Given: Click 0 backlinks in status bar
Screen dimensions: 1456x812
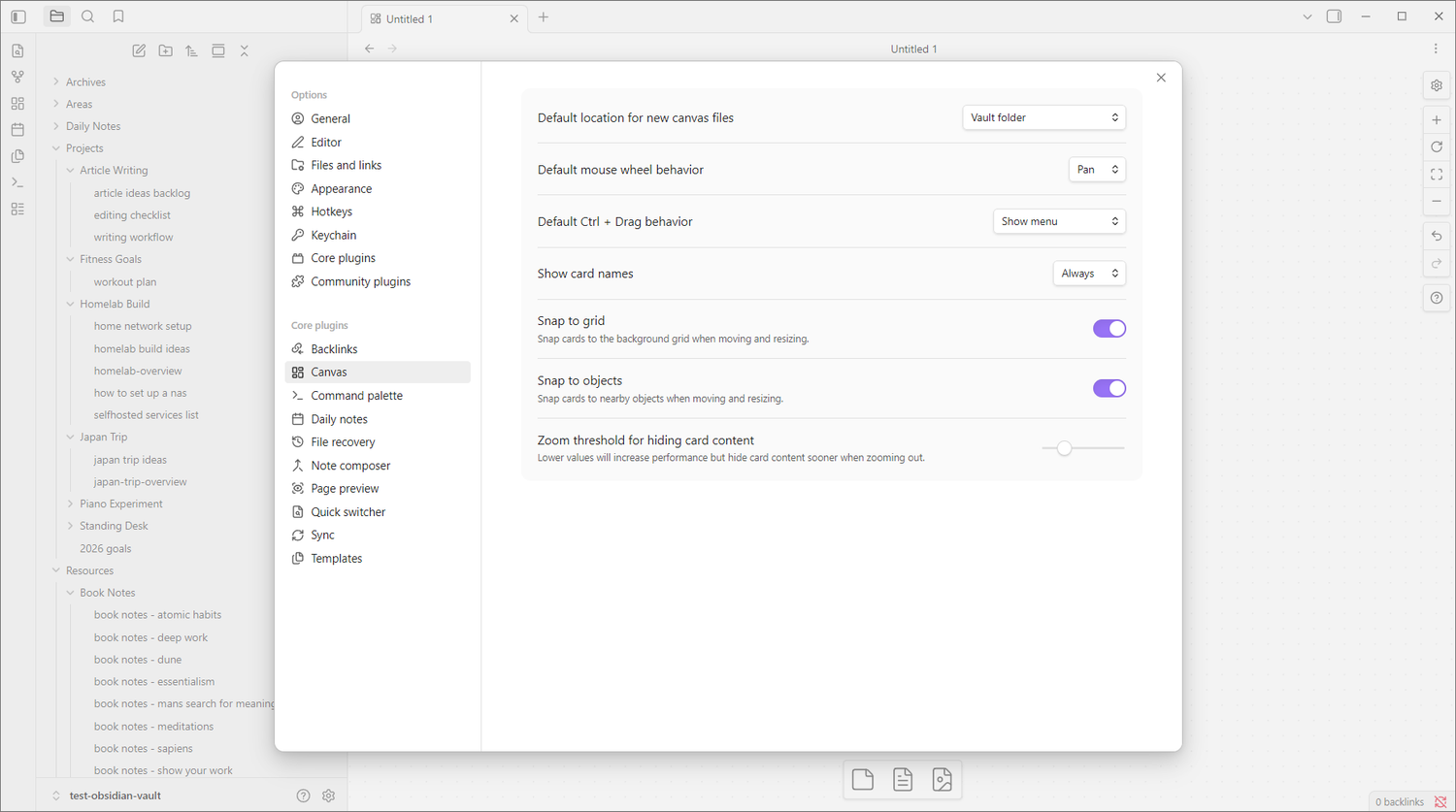Looking at the screenshot, I should pos(1399,801).
